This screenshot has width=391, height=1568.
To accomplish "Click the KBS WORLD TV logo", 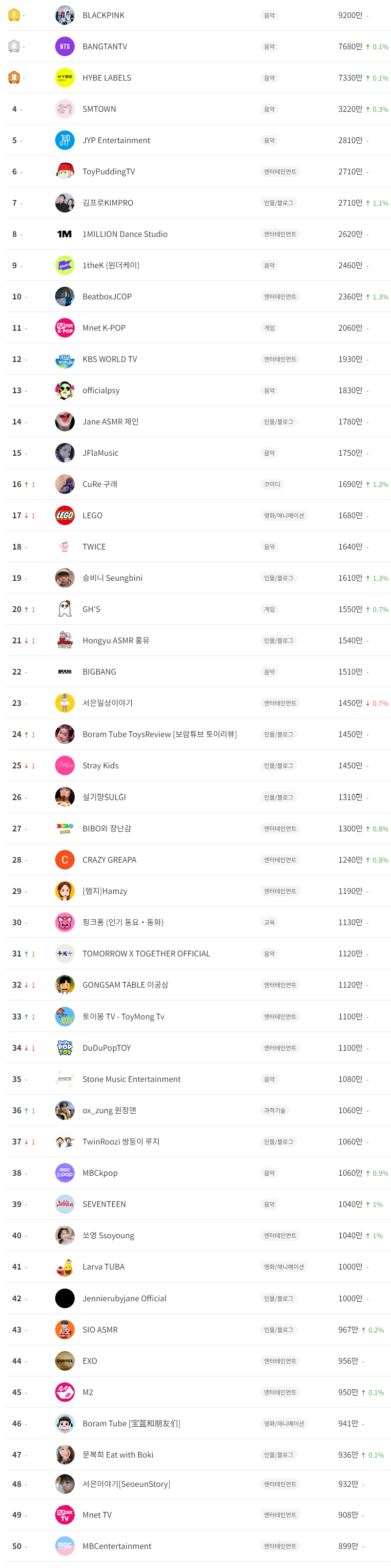I will (x=64, y=359).
